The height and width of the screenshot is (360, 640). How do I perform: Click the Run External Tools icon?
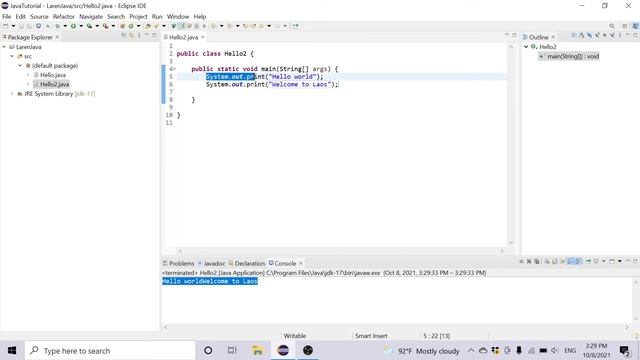pyautogui.click(x=105, y=26)
